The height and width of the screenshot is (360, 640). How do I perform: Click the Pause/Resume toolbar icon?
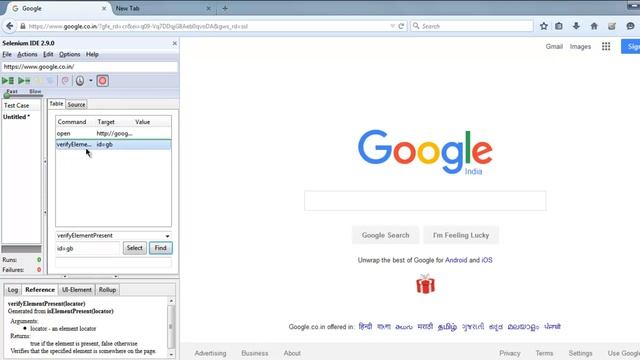pos(39,81)
